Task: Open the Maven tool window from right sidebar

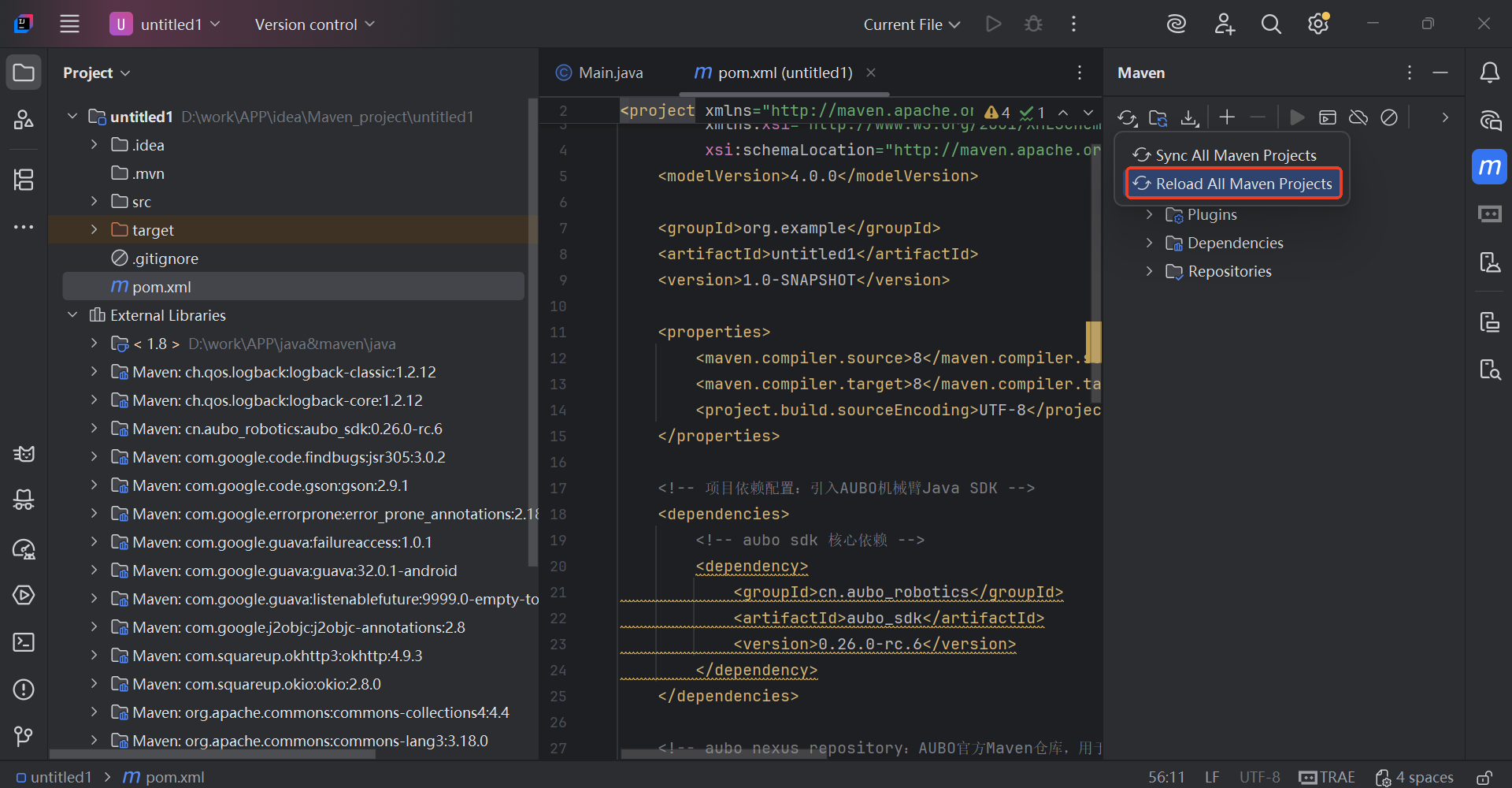Action: 1489,166
